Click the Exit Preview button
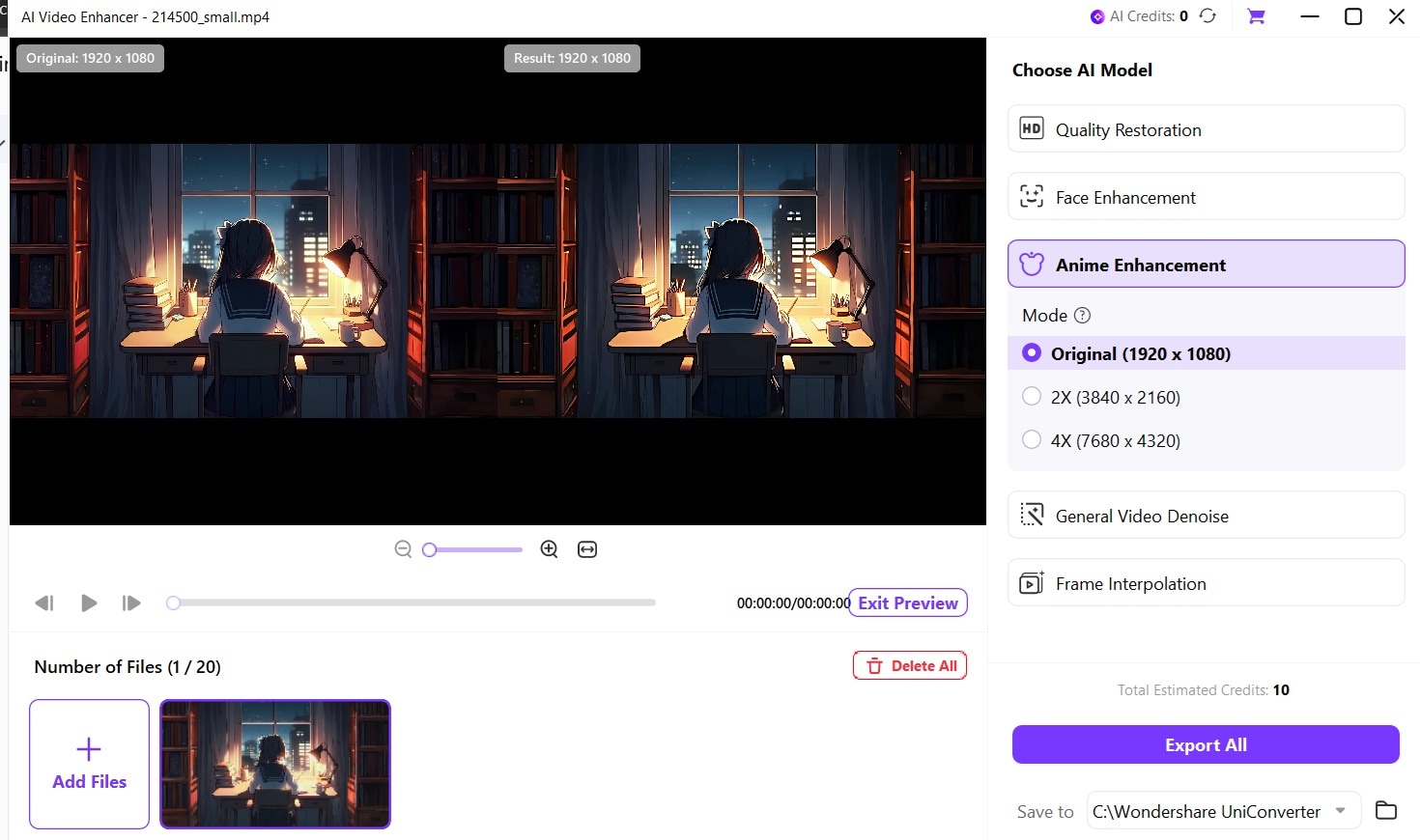 [908, 602]
